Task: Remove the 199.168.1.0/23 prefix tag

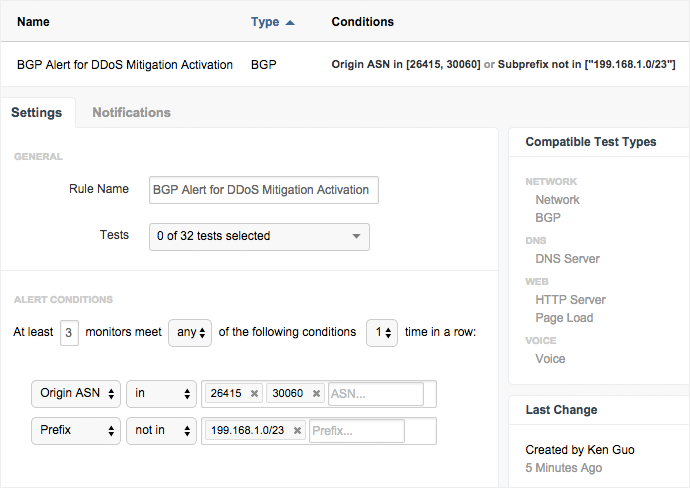Action: click(298, 431)
